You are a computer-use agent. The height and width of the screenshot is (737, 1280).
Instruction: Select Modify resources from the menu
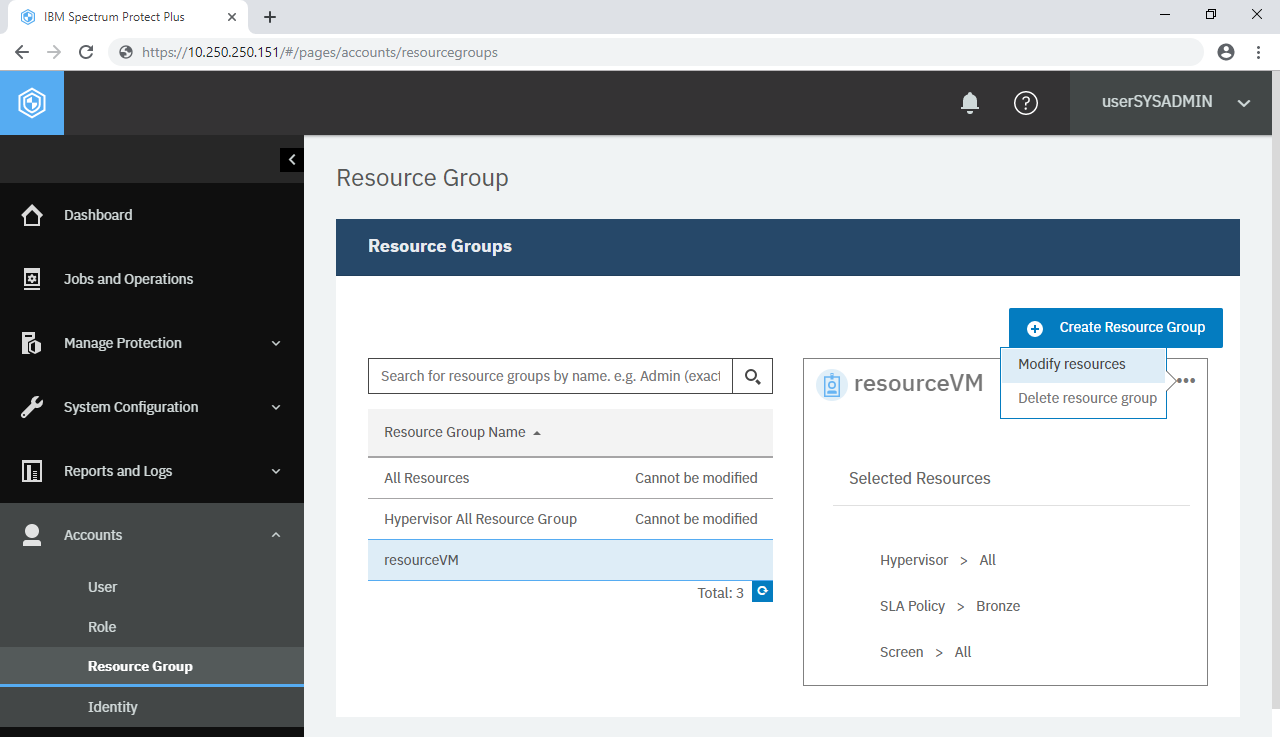point(1083,365)
